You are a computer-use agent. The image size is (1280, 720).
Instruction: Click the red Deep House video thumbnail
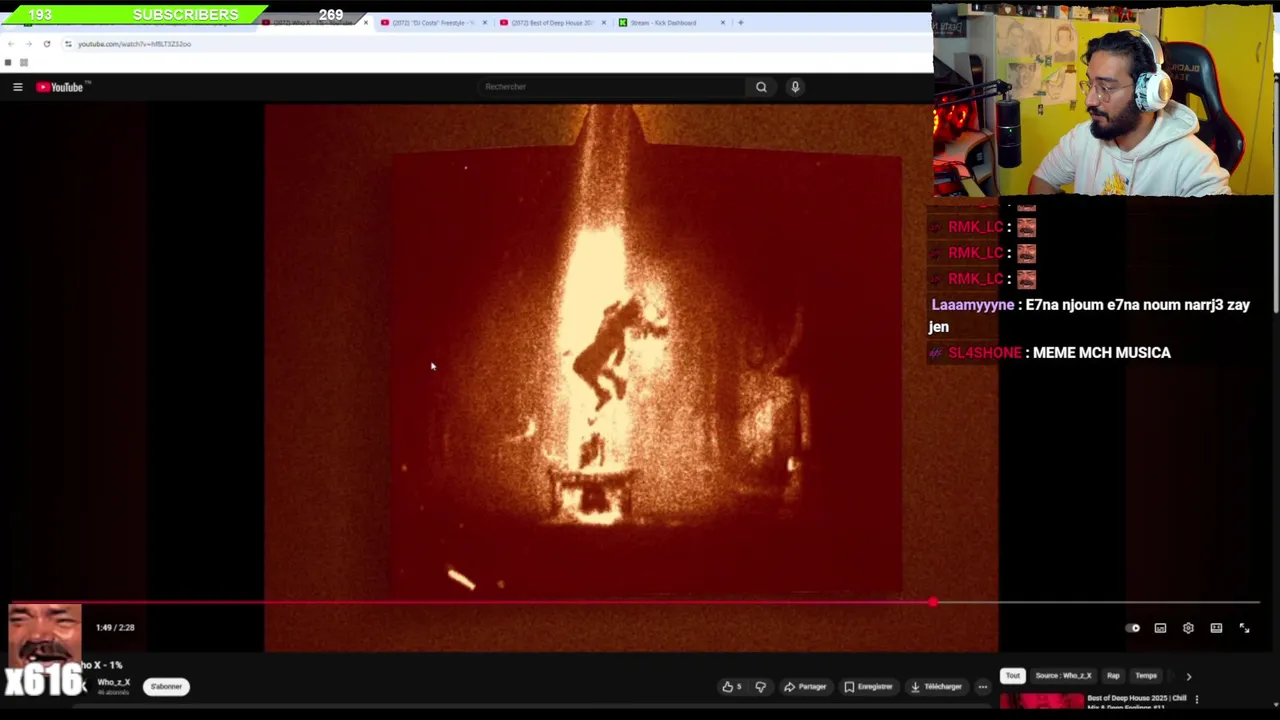(1041, 702)
